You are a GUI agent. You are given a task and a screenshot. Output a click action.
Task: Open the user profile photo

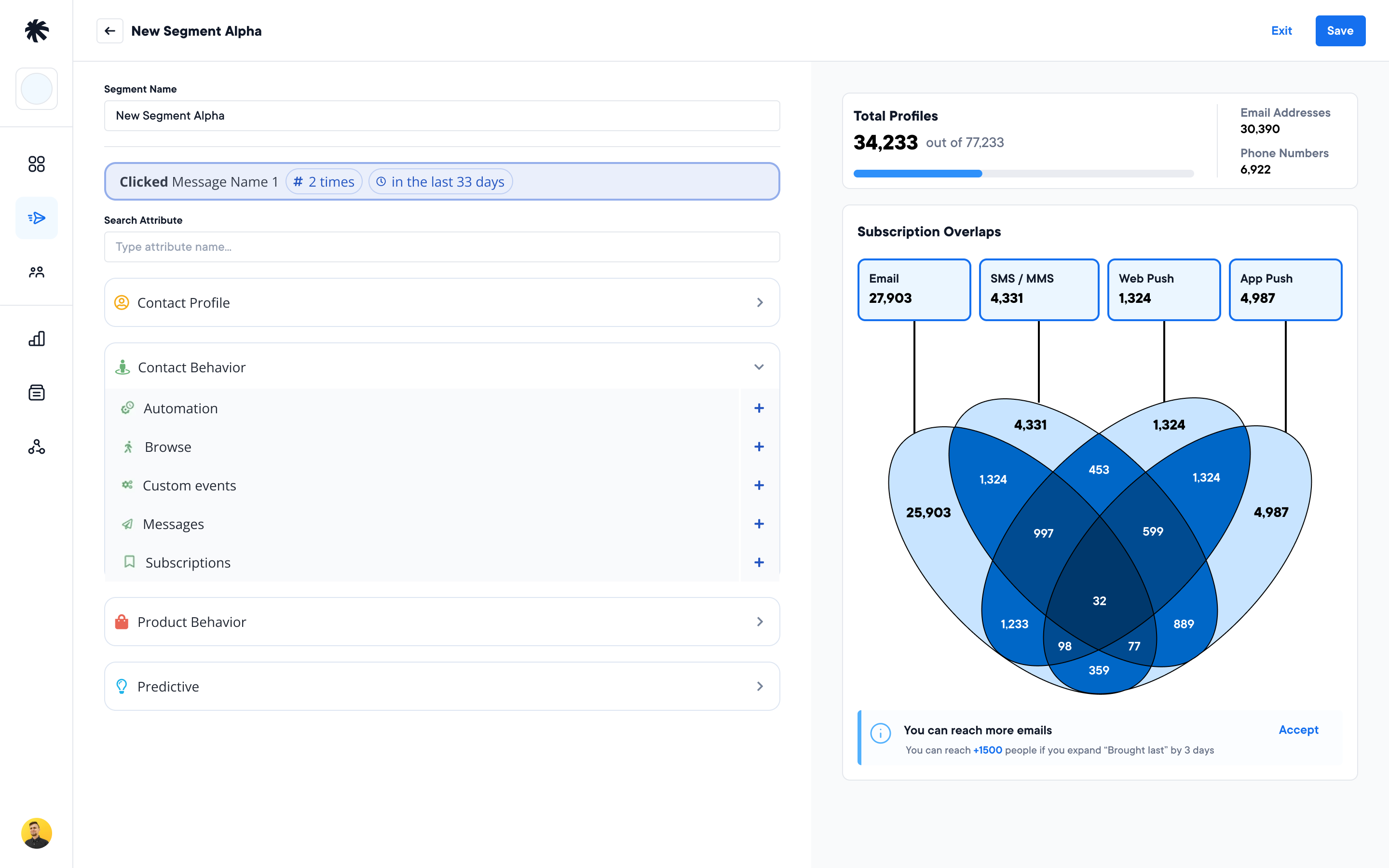pos(37,833)
